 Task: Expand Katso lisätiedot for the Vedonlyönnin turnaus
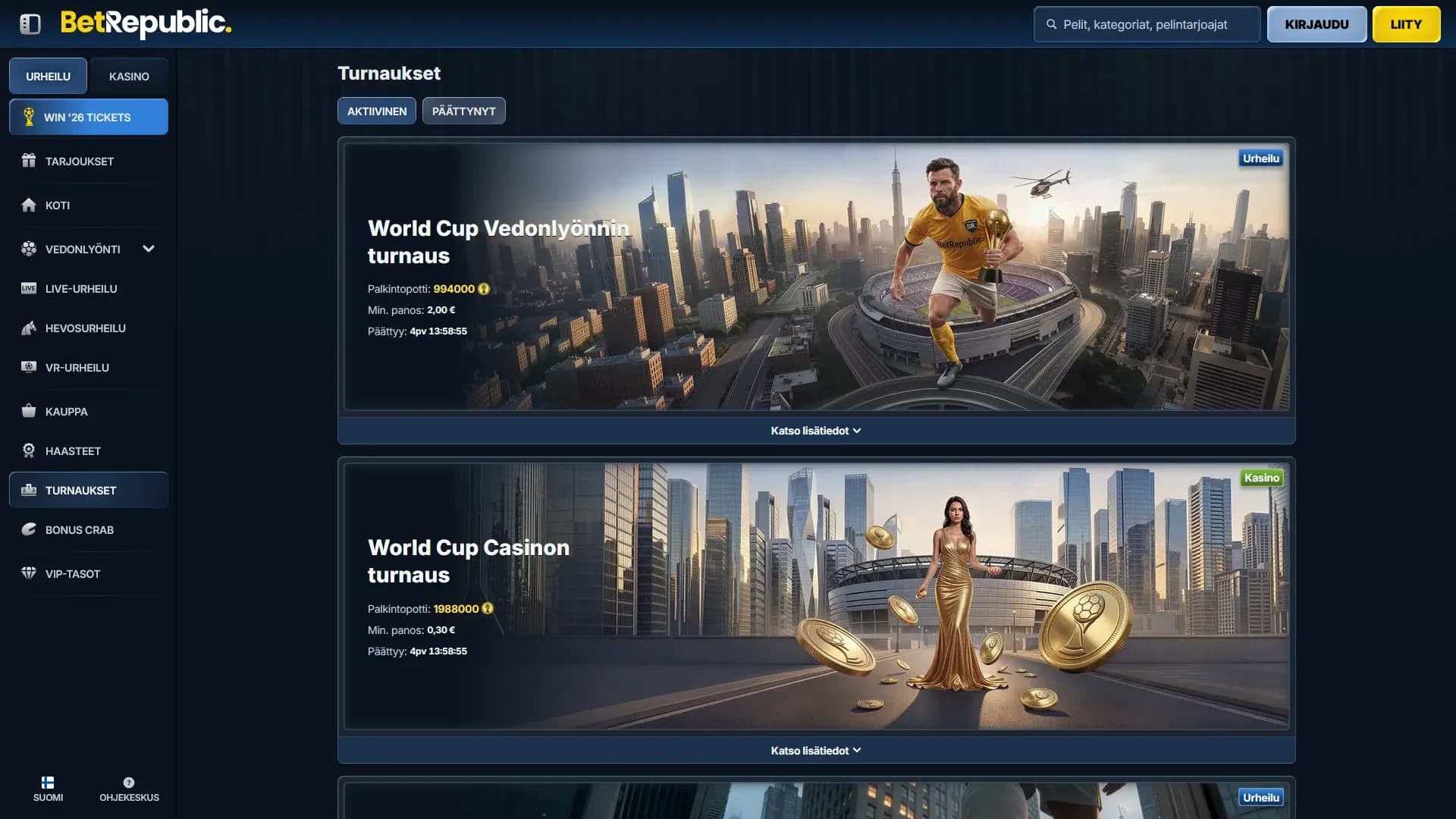pos(816,431)
